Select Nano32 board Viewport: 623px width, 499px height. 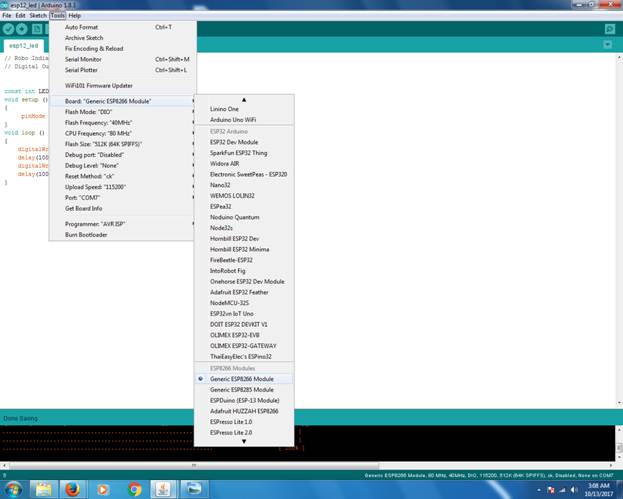(x=244, y=185)
